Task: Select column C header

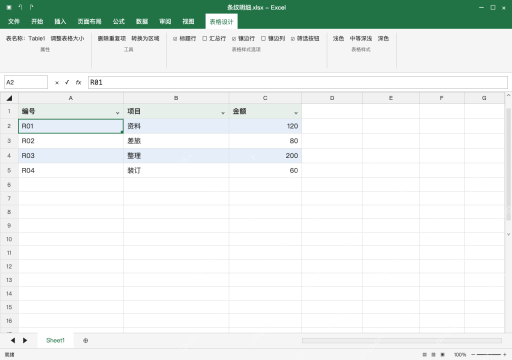Action: [265, 98]
